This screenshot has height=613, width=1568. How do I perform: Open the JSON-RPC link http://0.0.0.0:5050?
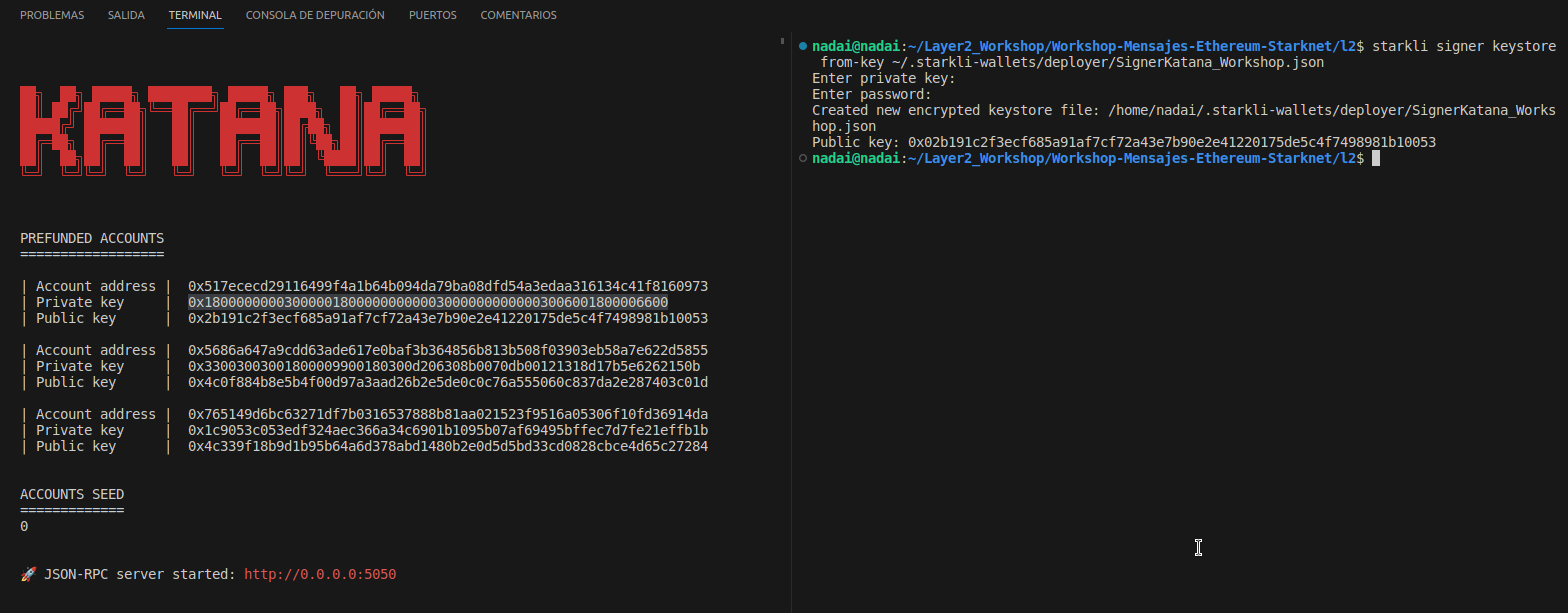pyautogui.click(x=320, y=575)
